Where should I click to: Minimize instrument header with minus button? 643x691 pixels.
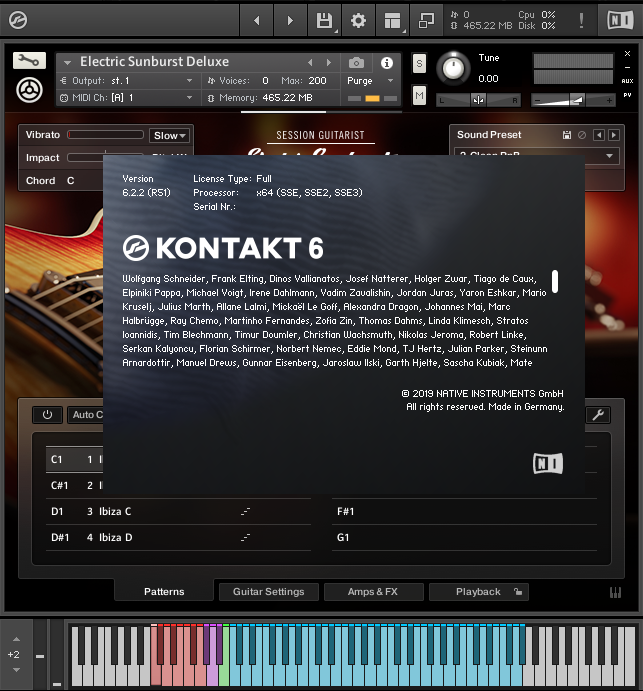(x=627, y=67)
